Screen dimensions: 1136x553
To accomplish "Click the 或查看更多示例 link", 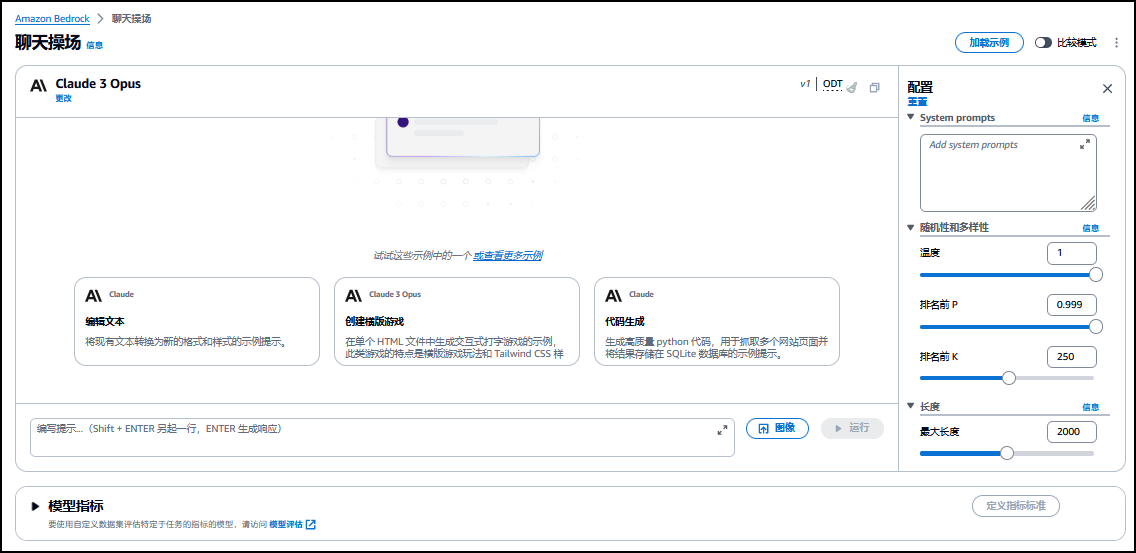I will (509, 255).
